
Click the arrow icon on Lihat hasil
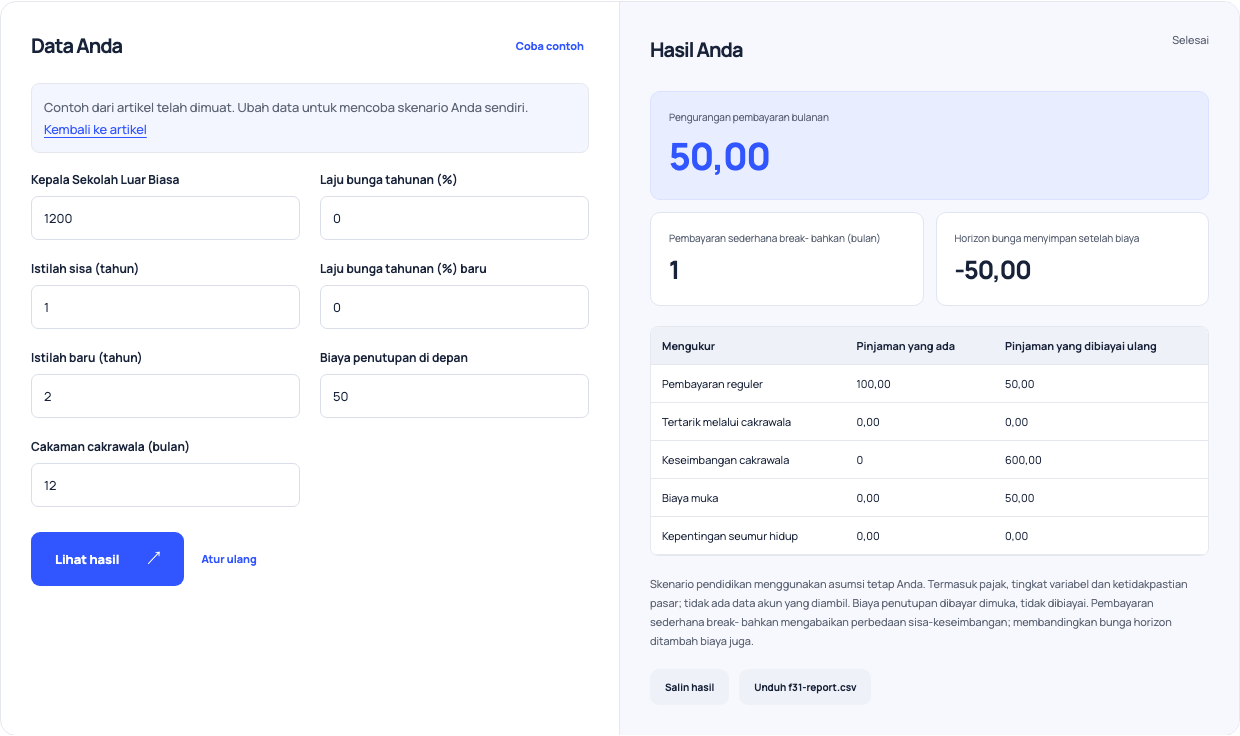point(154,558)
